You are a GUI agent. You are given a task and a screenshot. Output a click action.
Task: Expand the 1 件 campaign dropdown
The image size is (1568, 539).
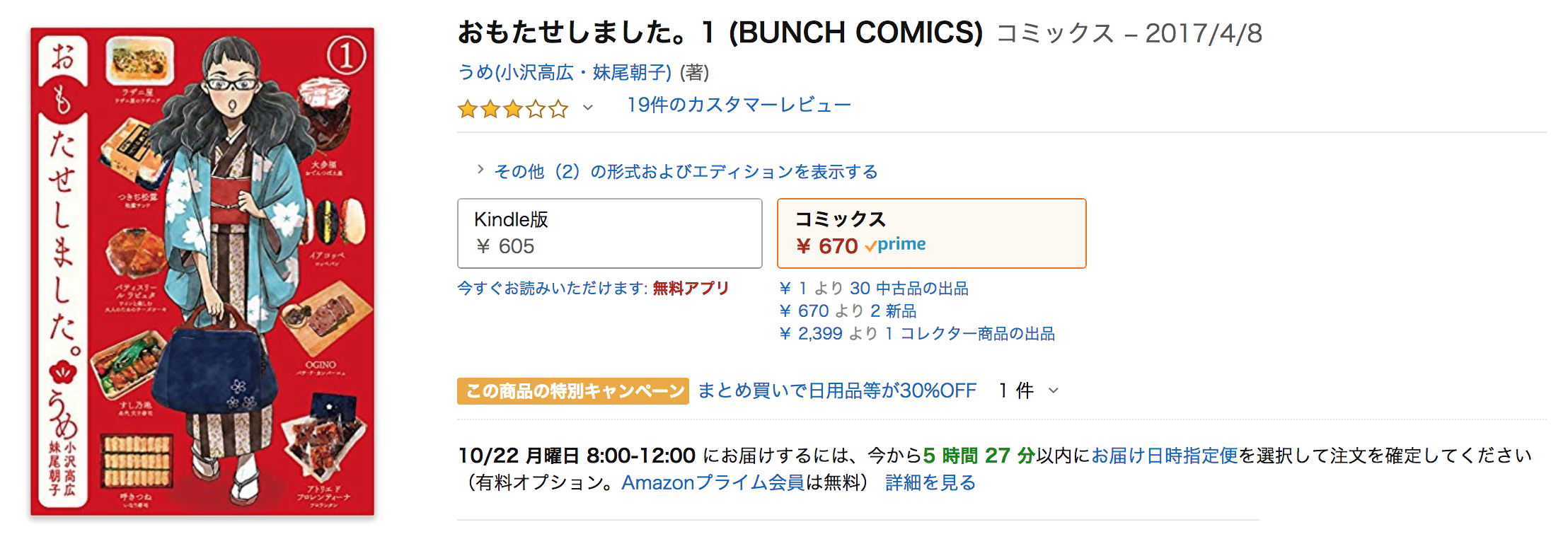(1029, 391)
